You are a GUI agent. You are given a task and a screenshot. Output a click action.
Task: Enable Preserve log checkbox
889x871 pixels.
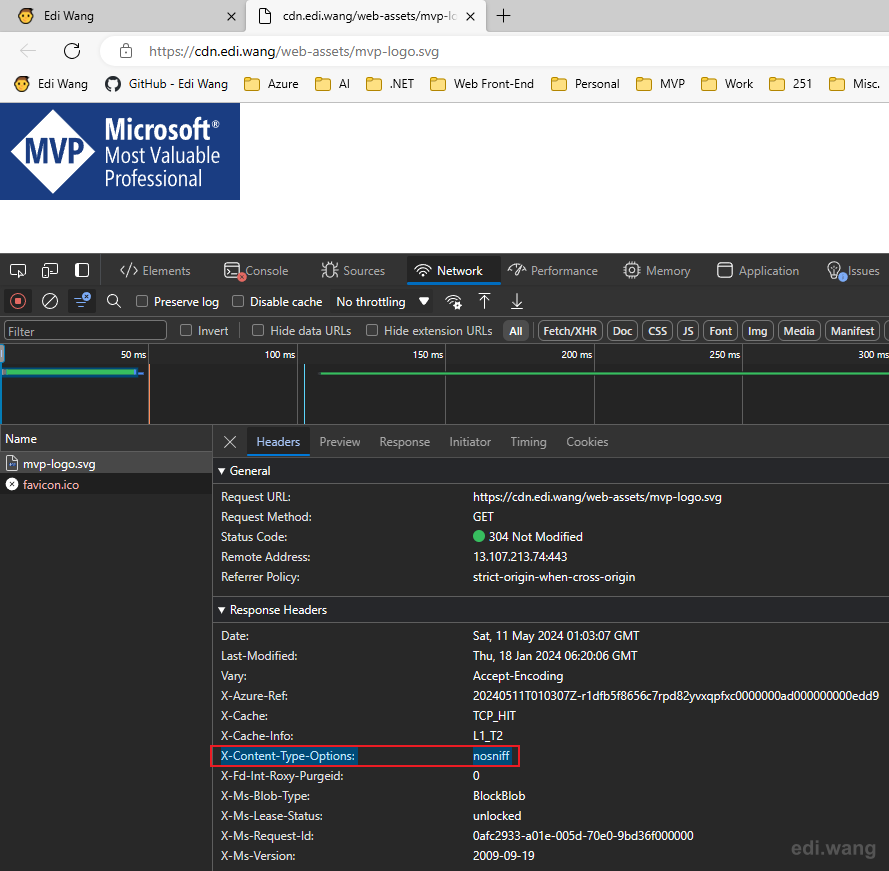[x=142, y=301]
